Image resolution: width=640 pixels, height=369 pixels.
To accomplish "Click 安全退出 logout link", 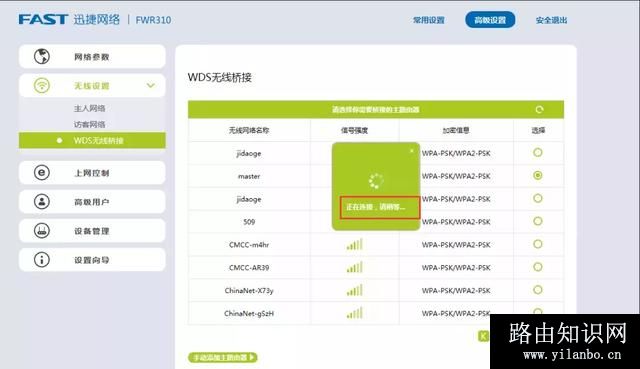I will (x=551, y=20).
